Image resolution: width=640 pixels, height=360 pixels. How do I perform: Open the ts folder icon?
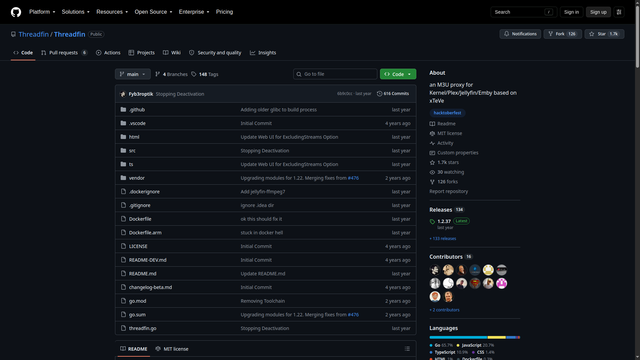123,164
